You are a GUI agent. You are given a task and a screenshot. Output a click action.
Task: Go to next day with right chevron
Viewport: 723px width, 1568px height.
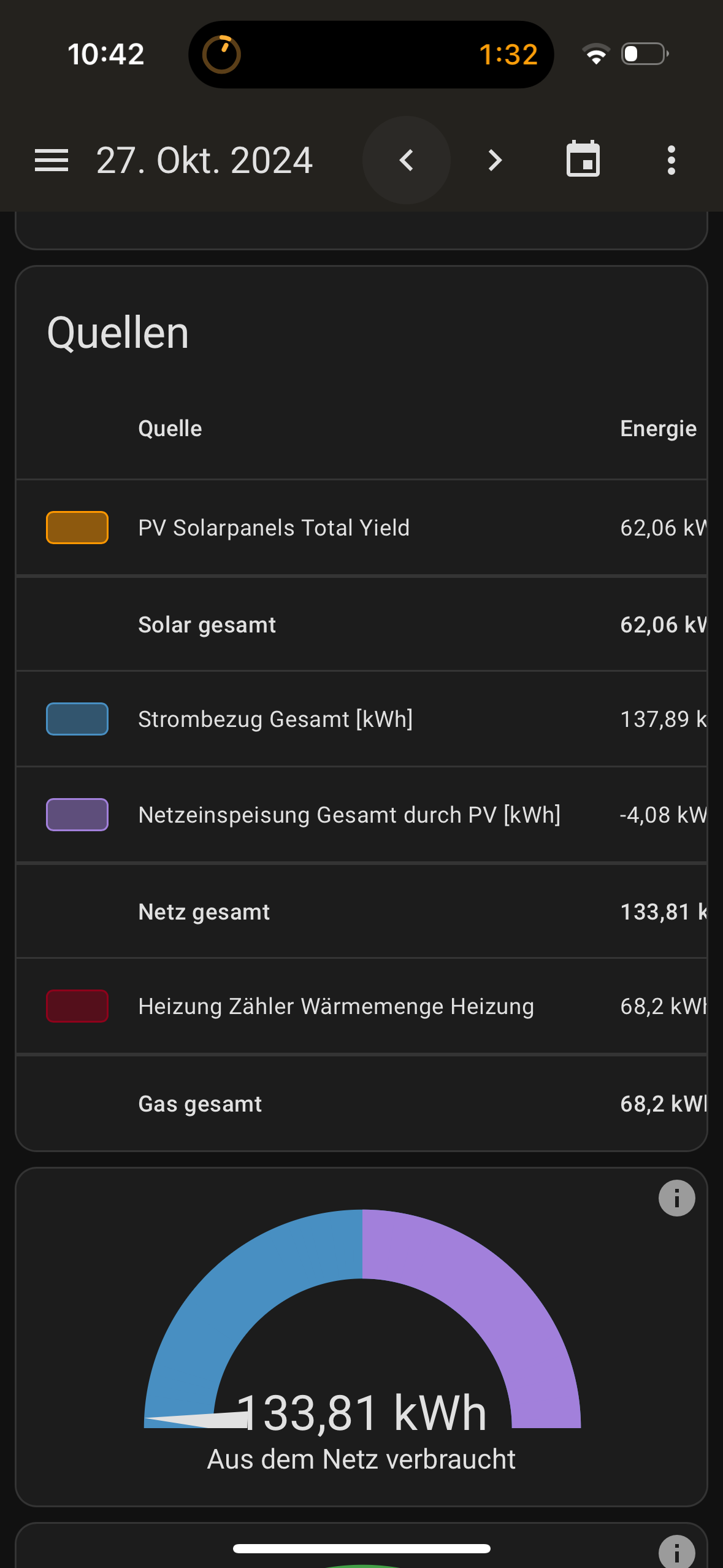pyautogui.click(x=495, y=161)
